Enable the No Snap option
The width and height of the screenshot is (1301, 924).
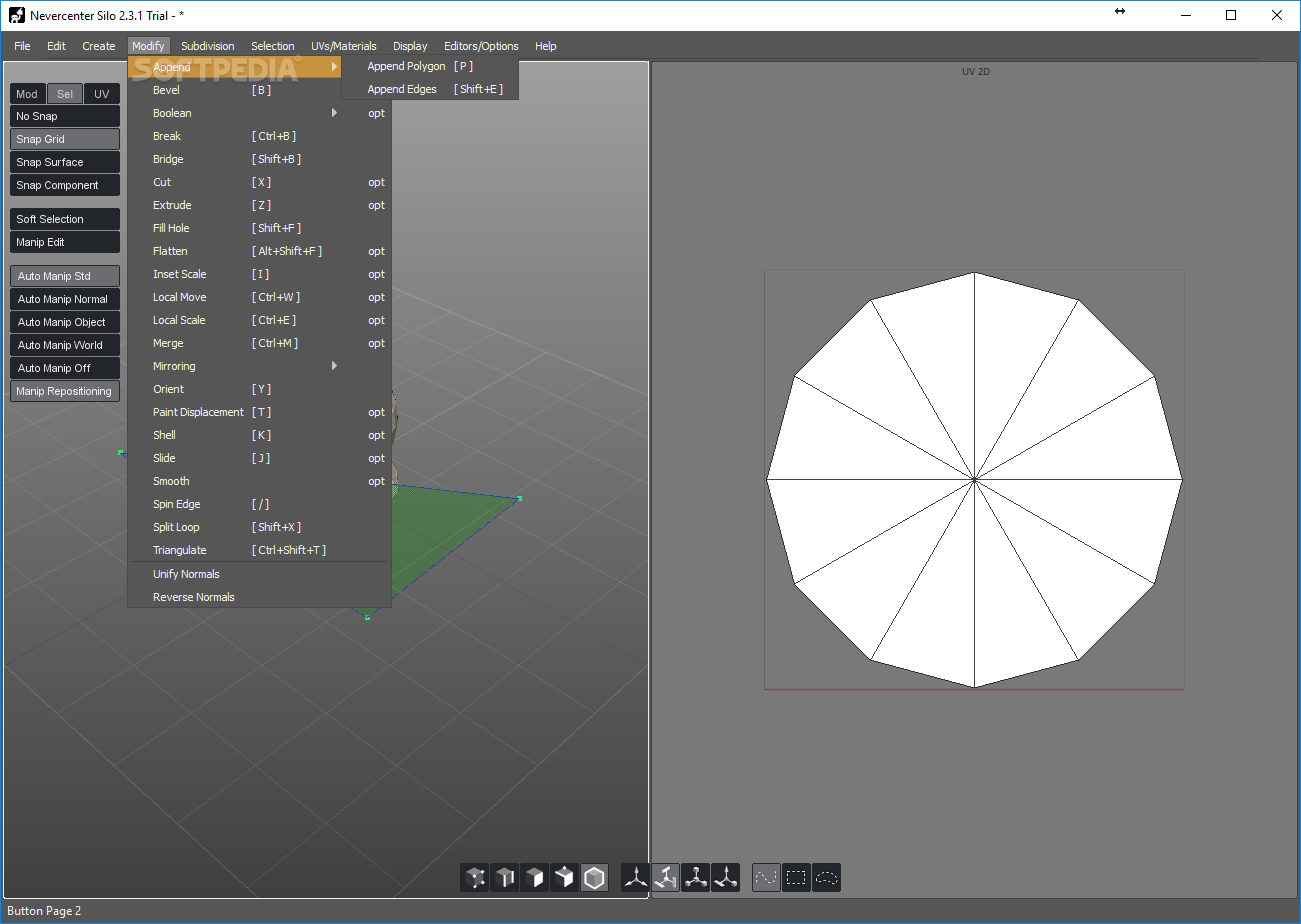pyautogui.click(x=65, y=116)
